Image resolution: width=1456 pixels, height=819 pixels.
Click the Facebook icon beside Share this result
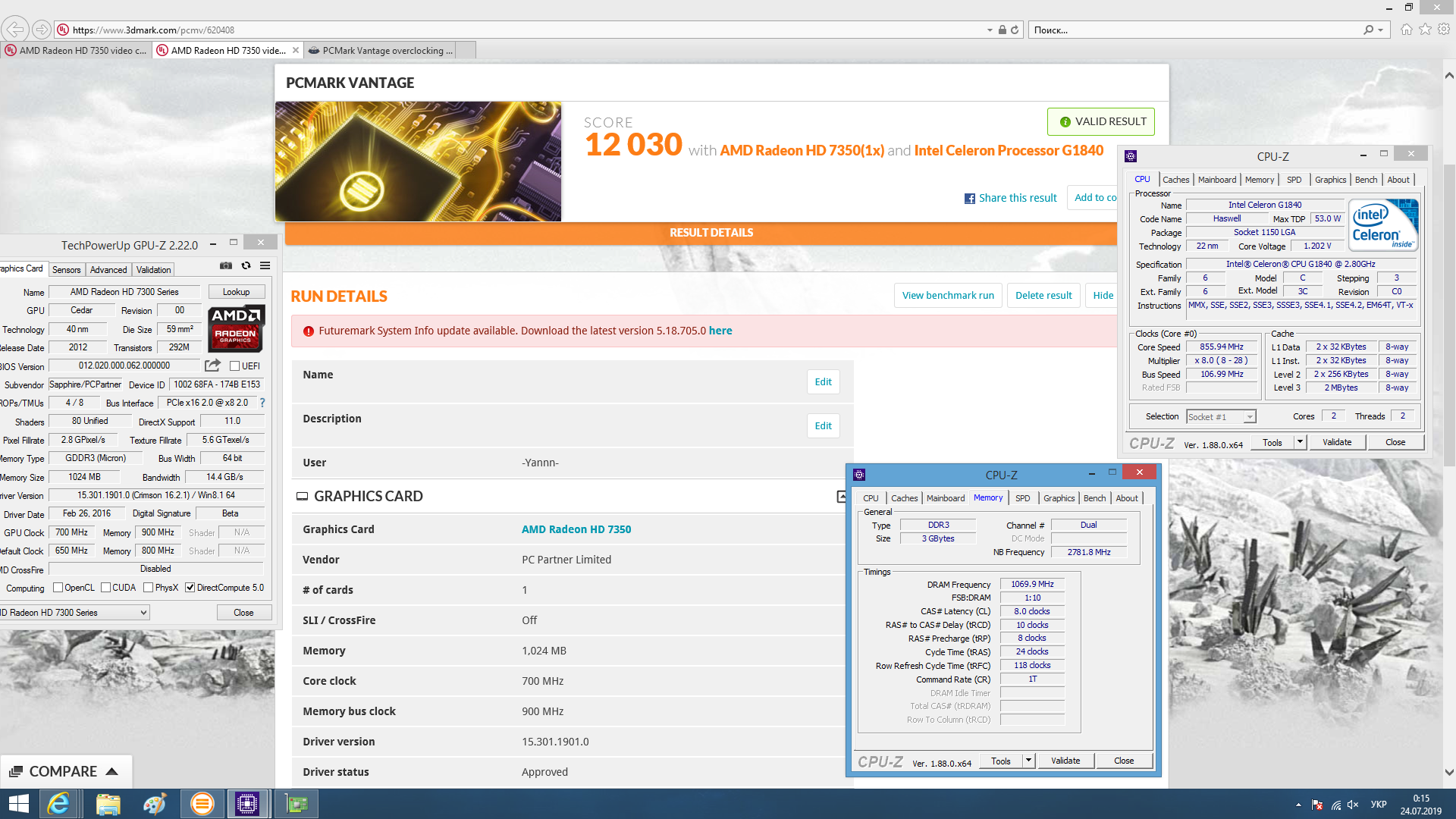969,199
